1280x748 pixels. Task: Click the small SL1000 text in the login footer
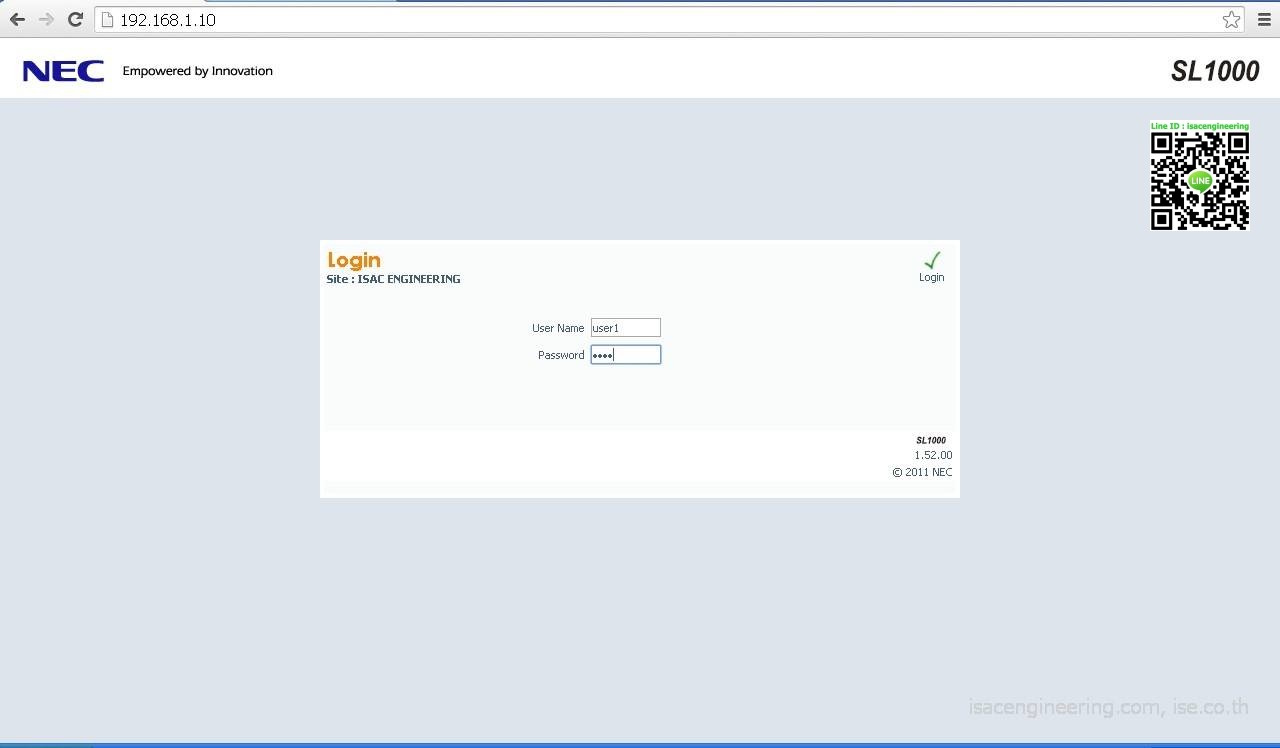[931, 440]
